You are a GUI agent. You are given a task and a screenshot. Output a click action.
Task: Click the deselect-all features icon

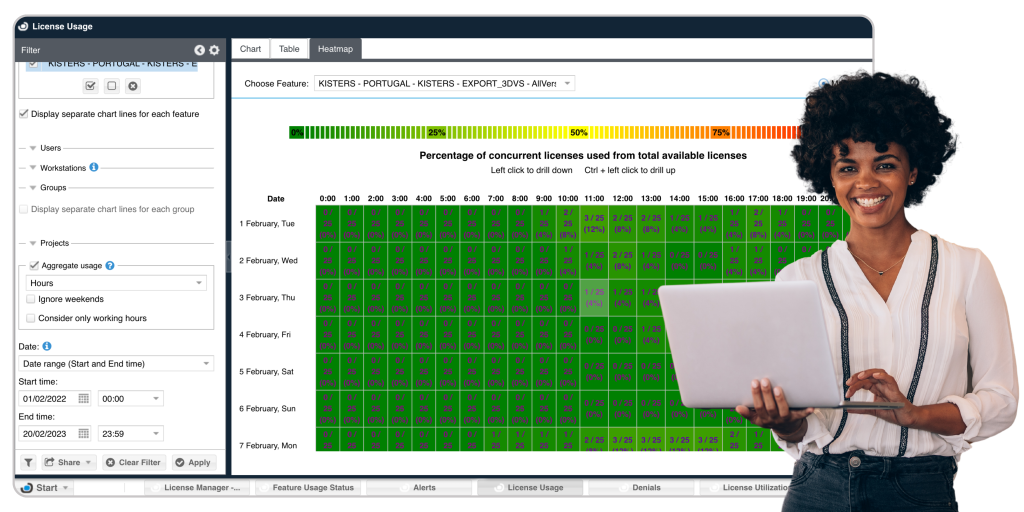(112, 86)
